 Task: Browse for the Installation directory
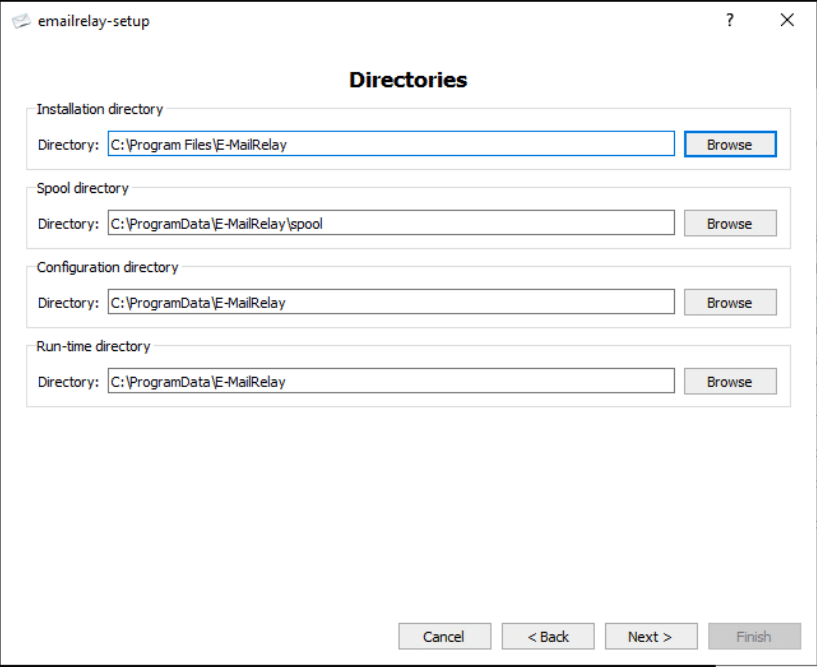pyautogui.click(x=730, y=144)
